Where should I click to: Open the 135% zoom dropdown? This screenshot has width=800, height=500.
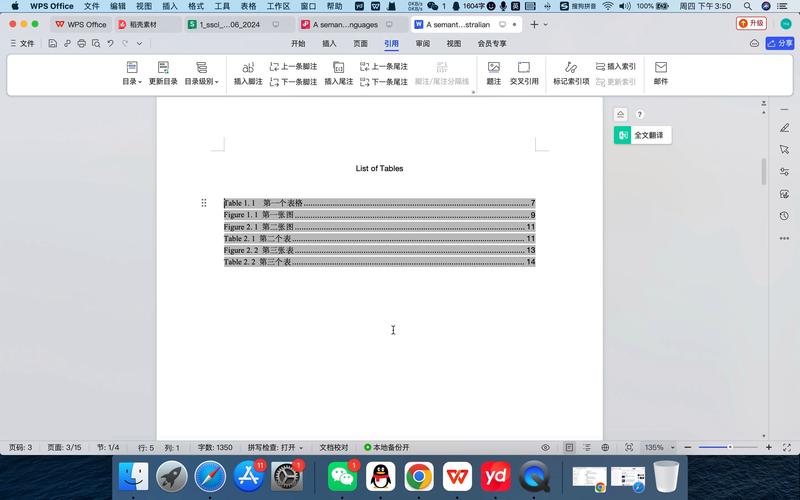tap(659, 447)
